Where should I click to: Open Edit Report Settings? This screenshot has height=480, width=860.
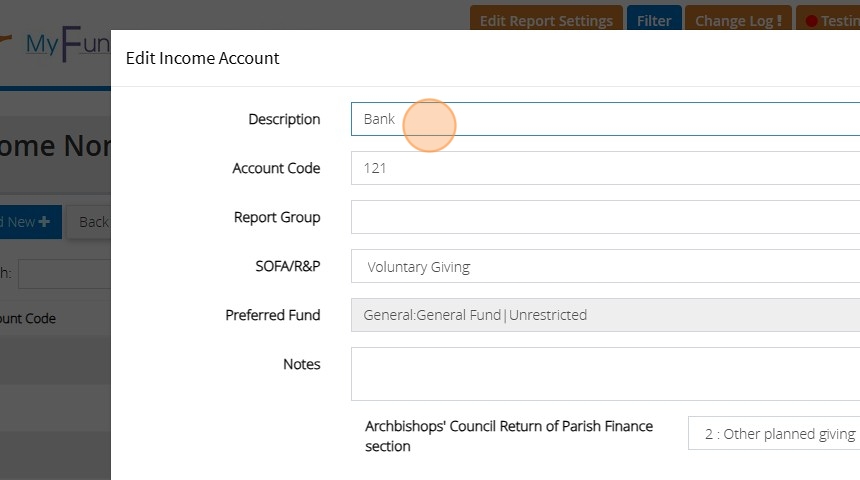pos(546,21)
